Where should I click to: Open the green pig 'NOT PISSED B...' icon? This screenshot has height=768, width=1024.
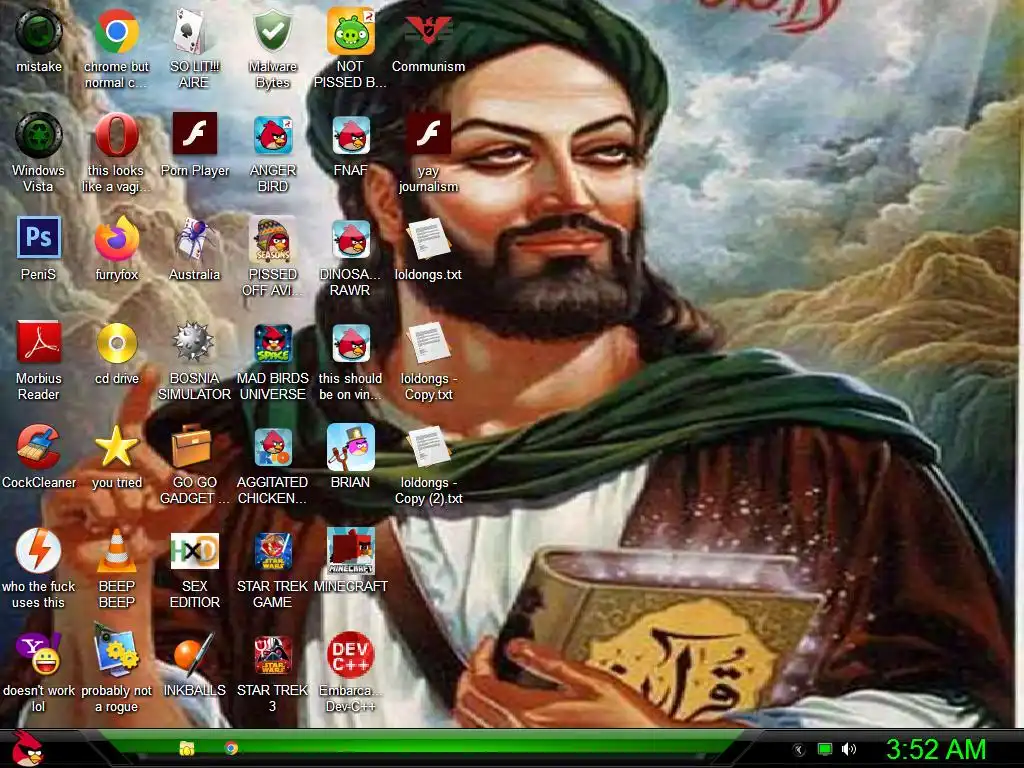coord(350,31)
